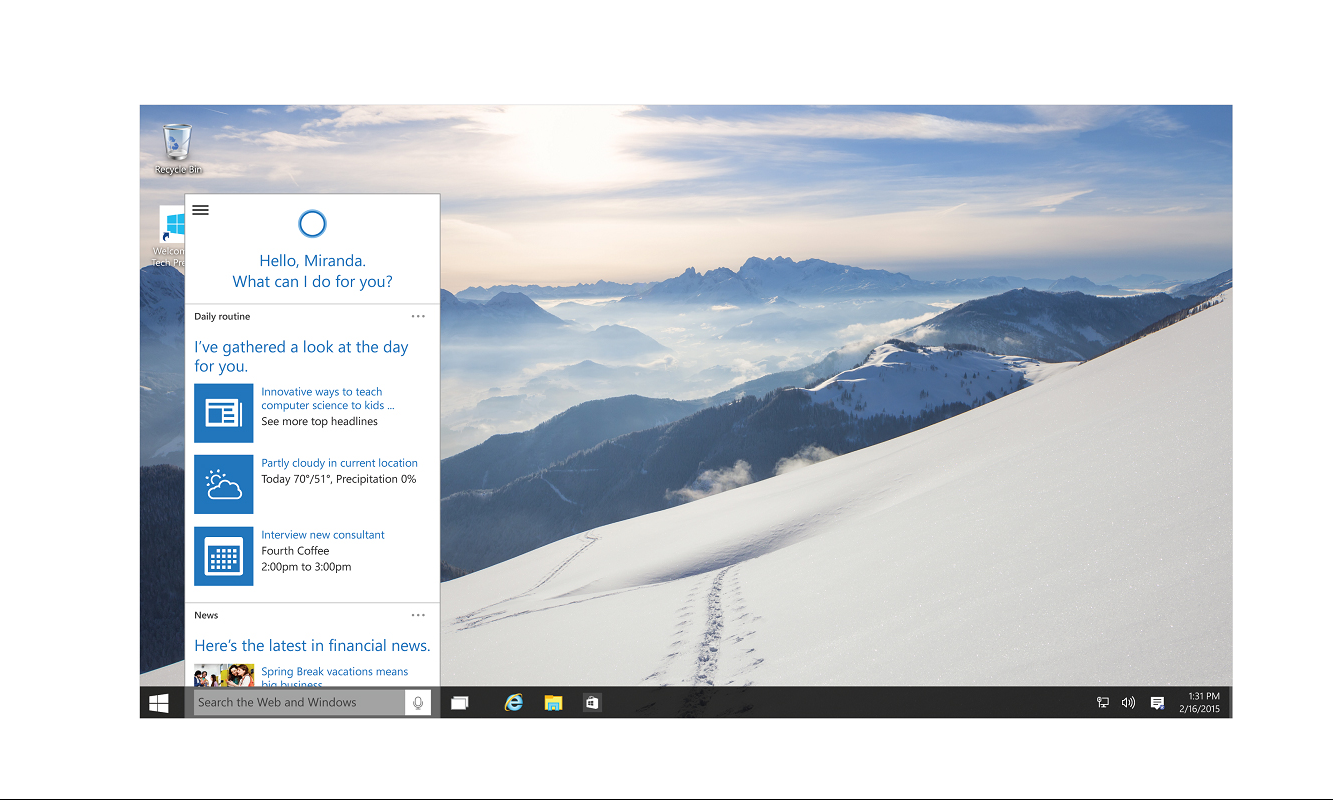1333x800 pixels.
Task: Open the volume control in system tray
Action: pyautogui.click(x=1128, y=703)
